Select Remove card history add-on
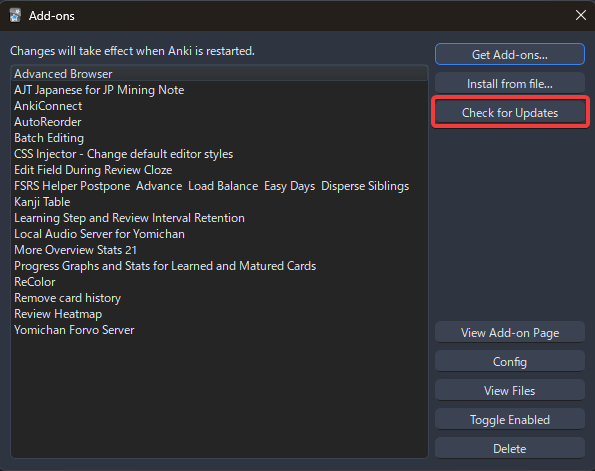The image size is (595, 471). click(x=219, y=298)
